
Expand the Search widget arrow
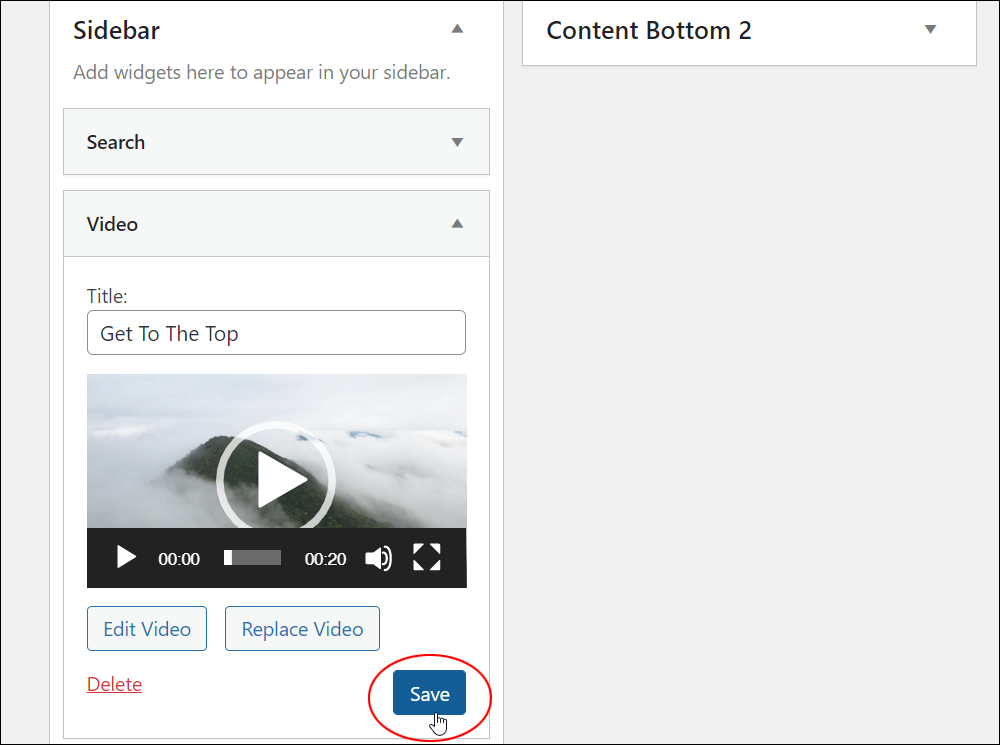point(457,142)
